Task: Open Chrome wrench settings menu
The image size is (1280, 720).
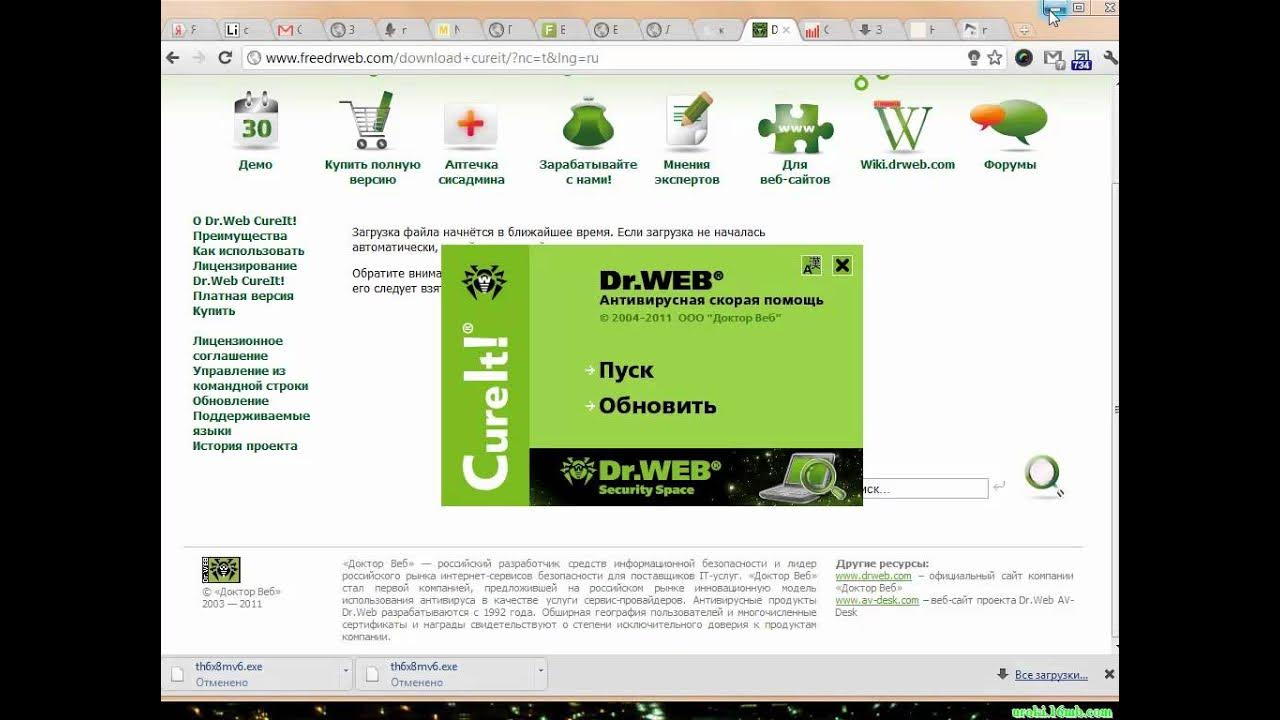Action: pos(1109,58)
